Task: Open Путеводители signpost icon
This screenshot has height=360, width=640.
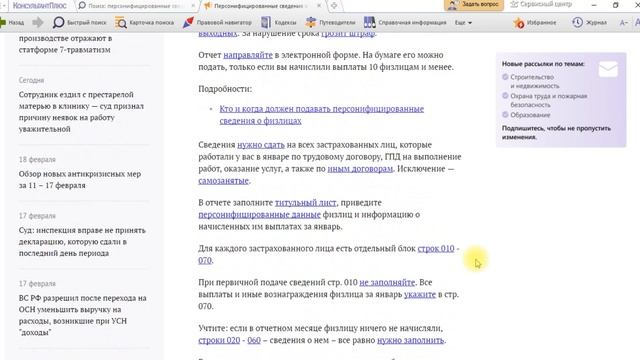Action: point(311,22)
